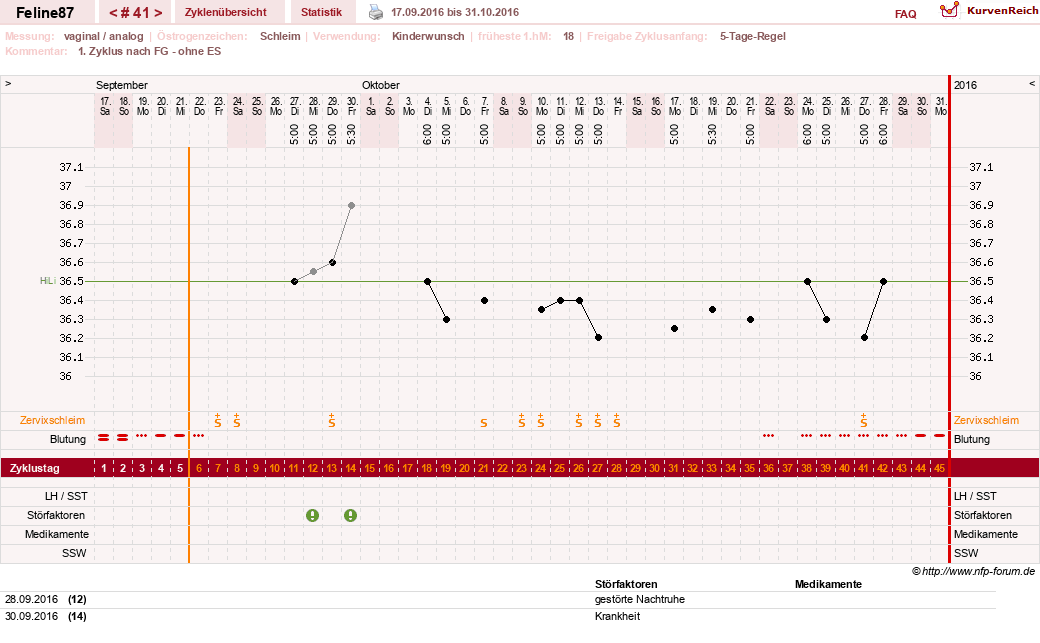The image size is (1040, 643).
Task: Click the HLi 36.5 label
Action: (x=61, y=281)
